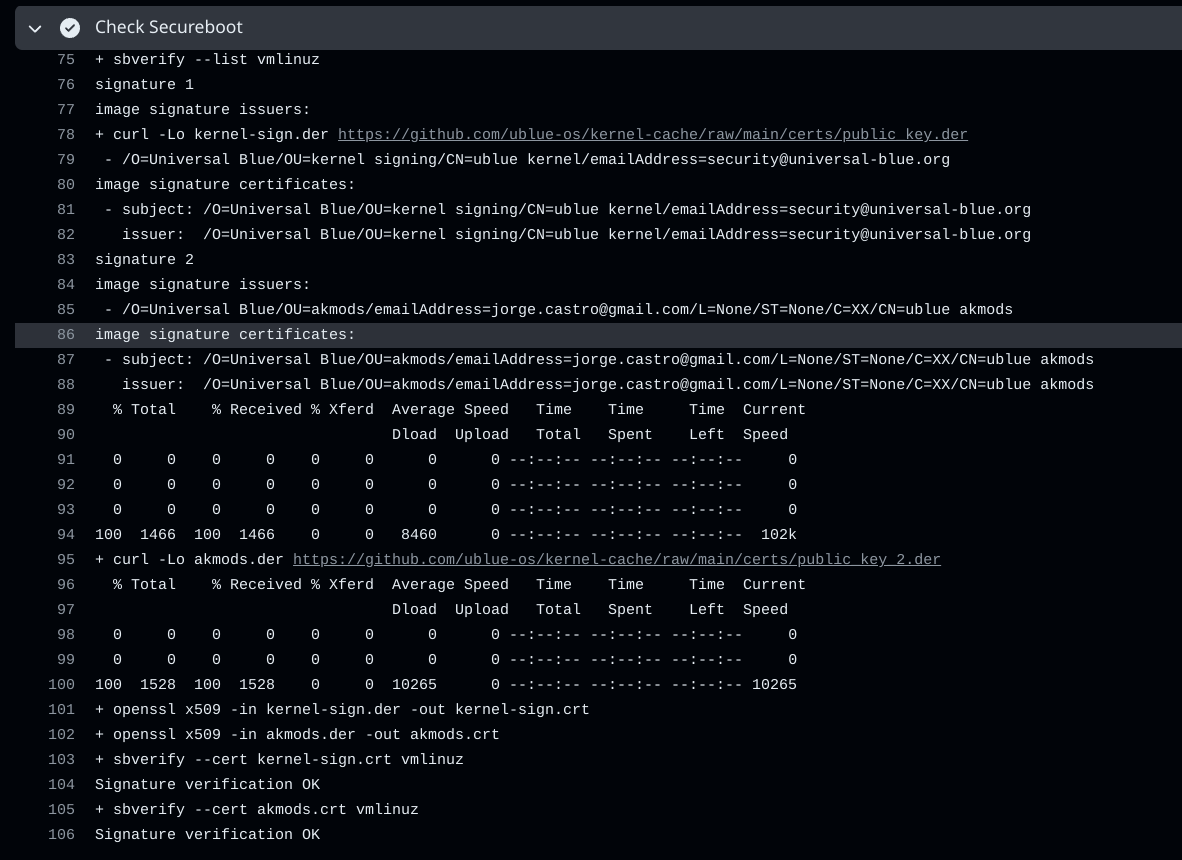
Task: Click akmods subject line on line 87
Action: tap(599, 360)
